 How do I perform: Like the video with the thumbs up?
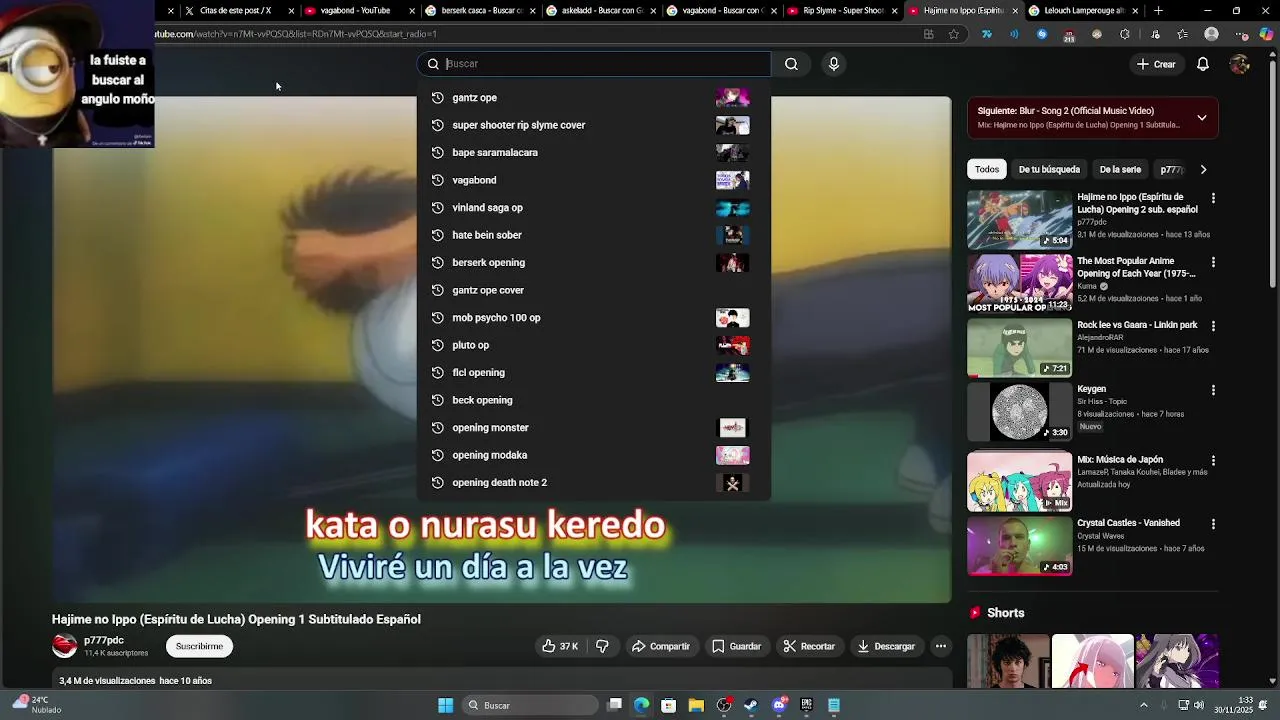[559, 646]
